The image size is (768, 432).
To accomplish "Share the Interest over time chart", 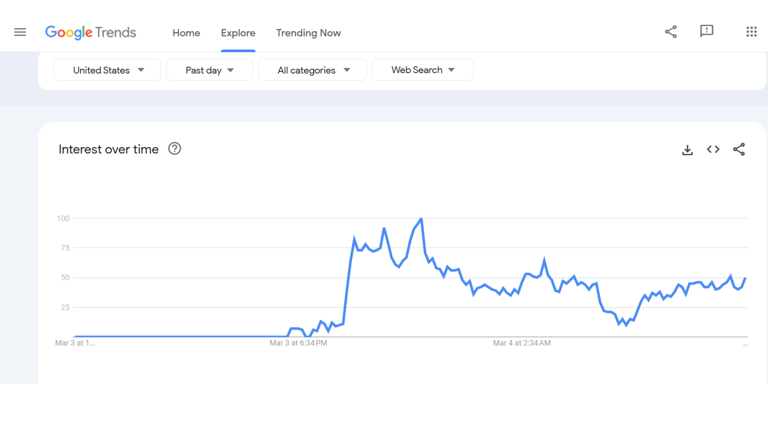I will pos(739,150).
